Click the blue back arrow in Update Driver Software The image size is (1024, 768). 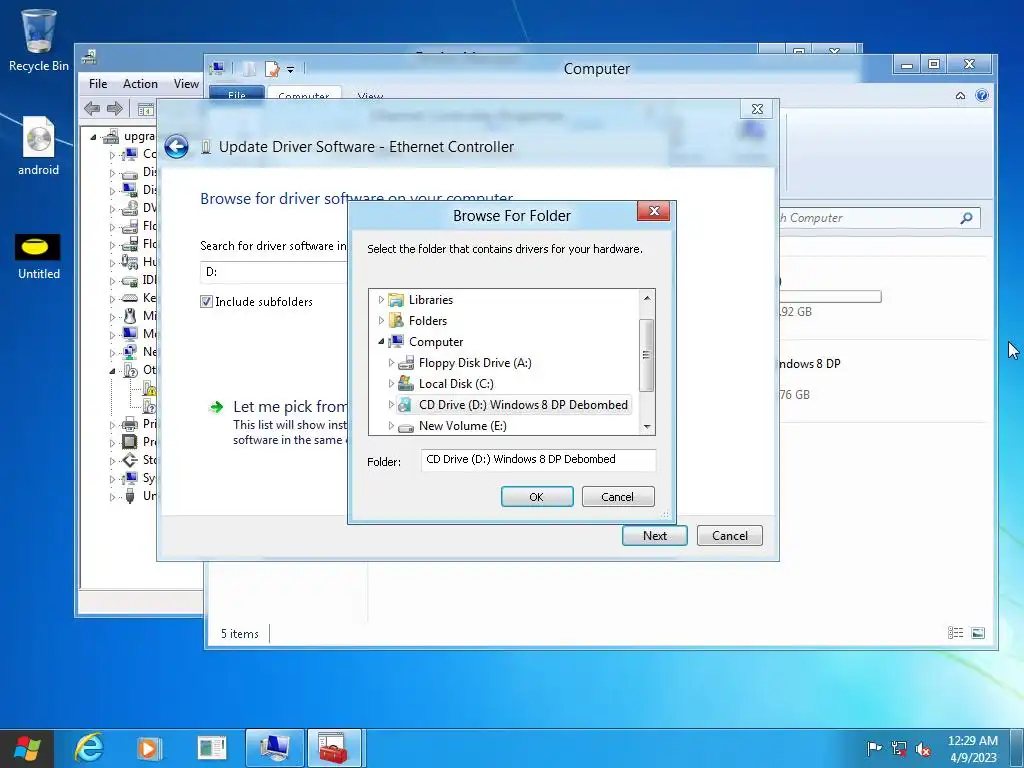click(176, 146)
